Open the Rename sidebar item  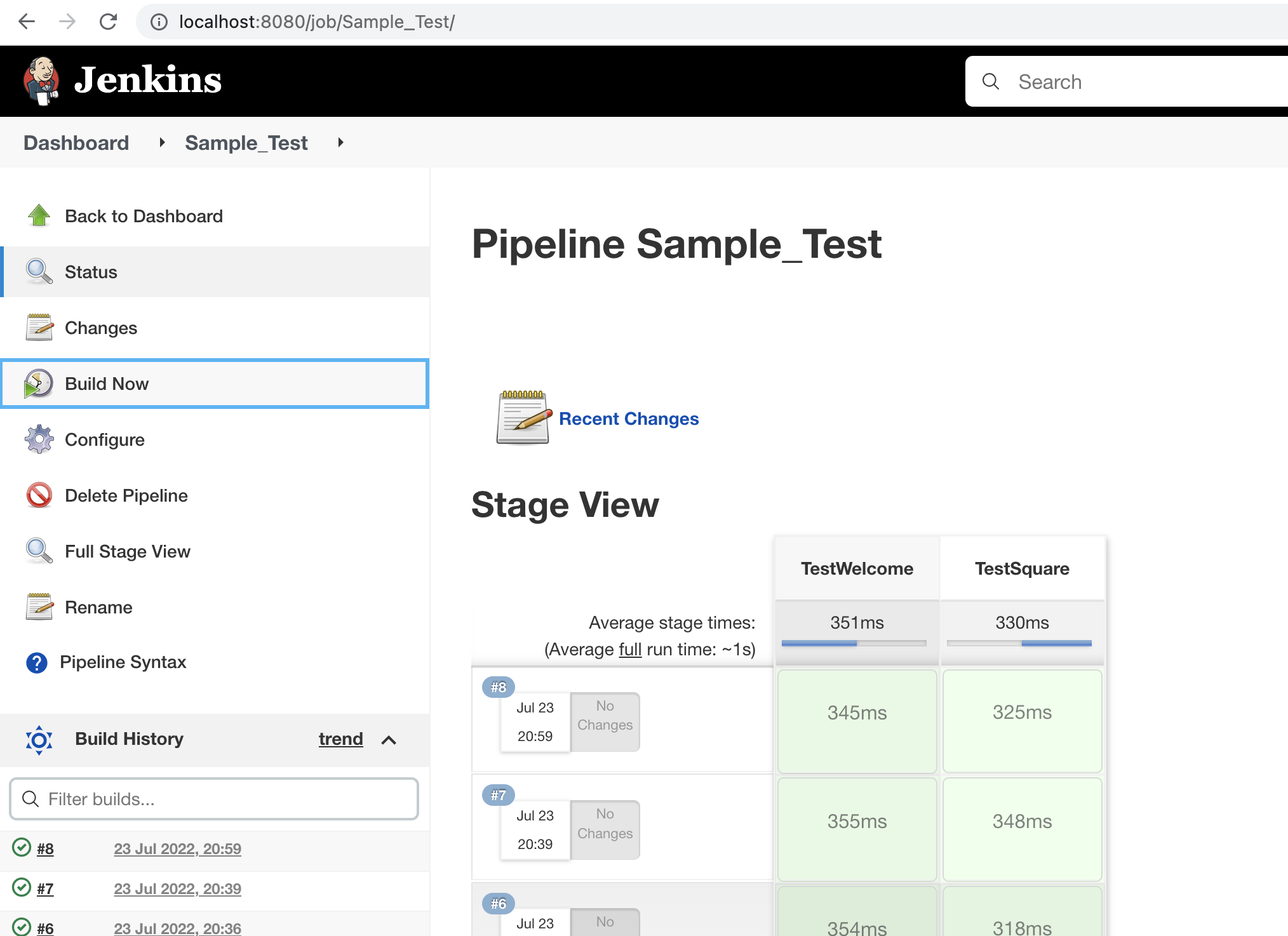coord(98,607)
